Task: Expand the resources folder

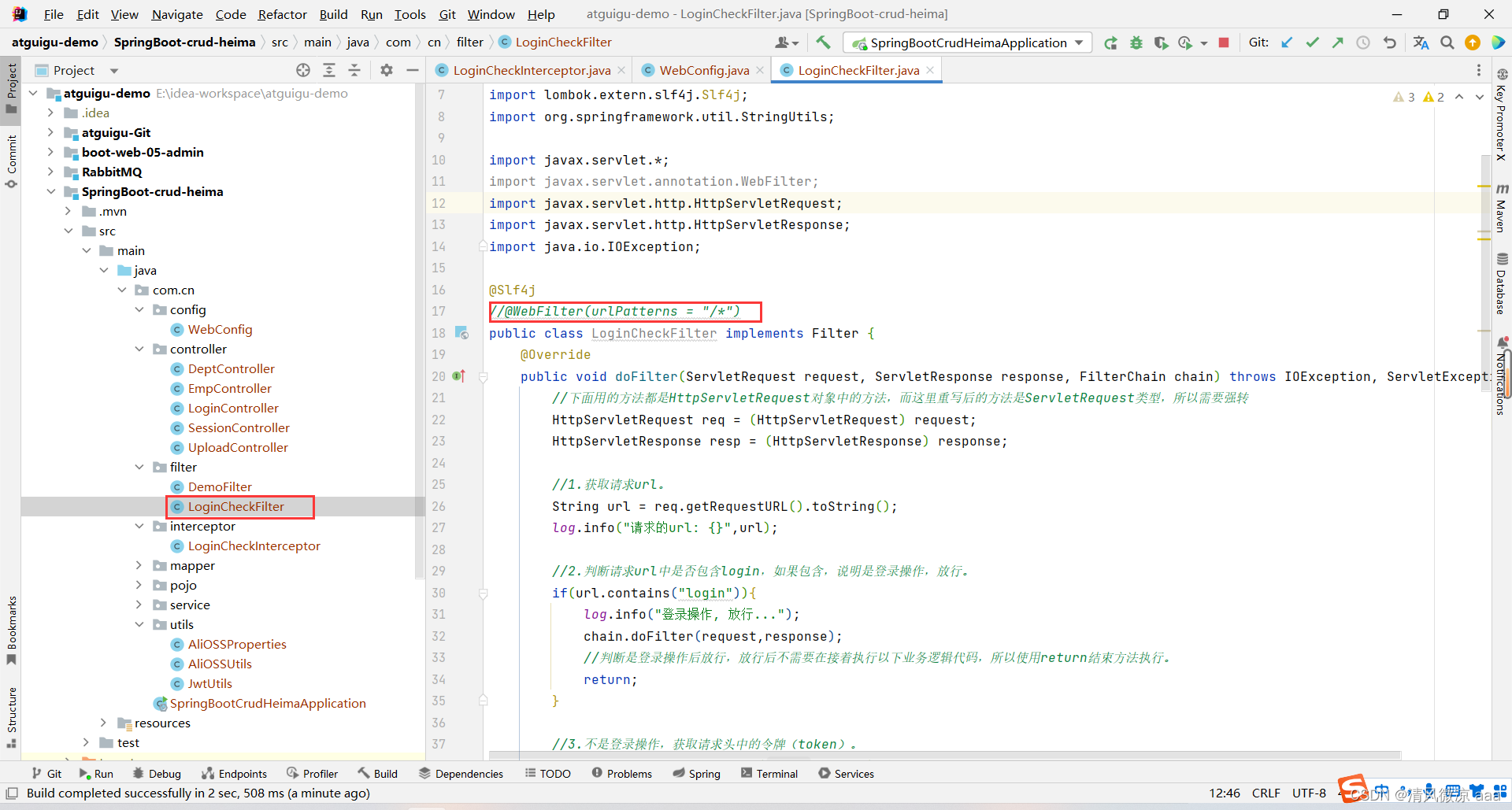Action: click(x=103, y=723)
